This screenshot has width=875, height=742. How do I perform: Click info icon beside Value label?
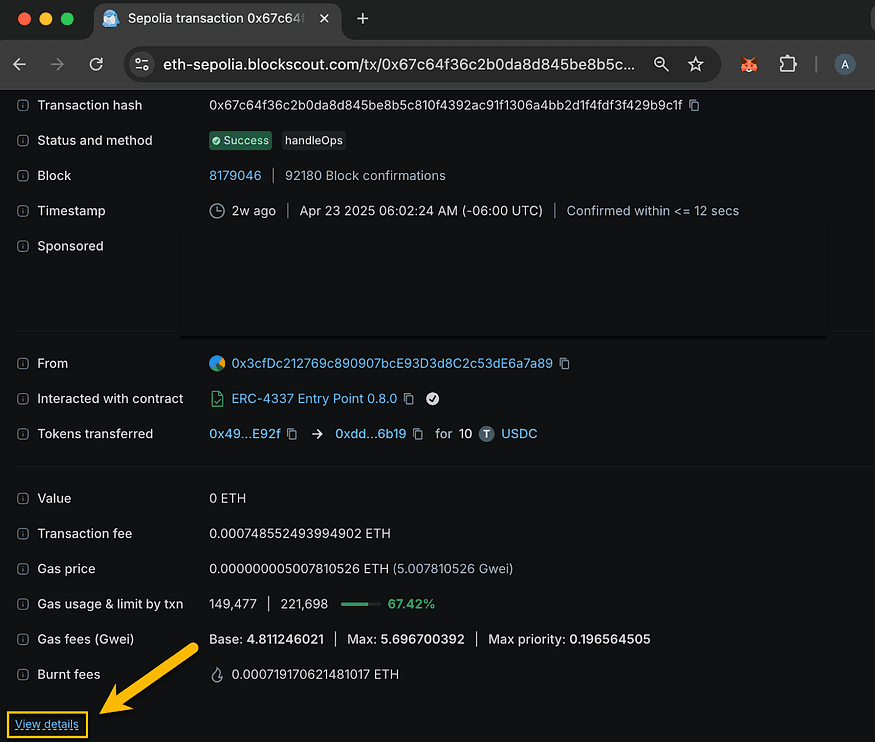pyautogui.click(x=23, y=498)
